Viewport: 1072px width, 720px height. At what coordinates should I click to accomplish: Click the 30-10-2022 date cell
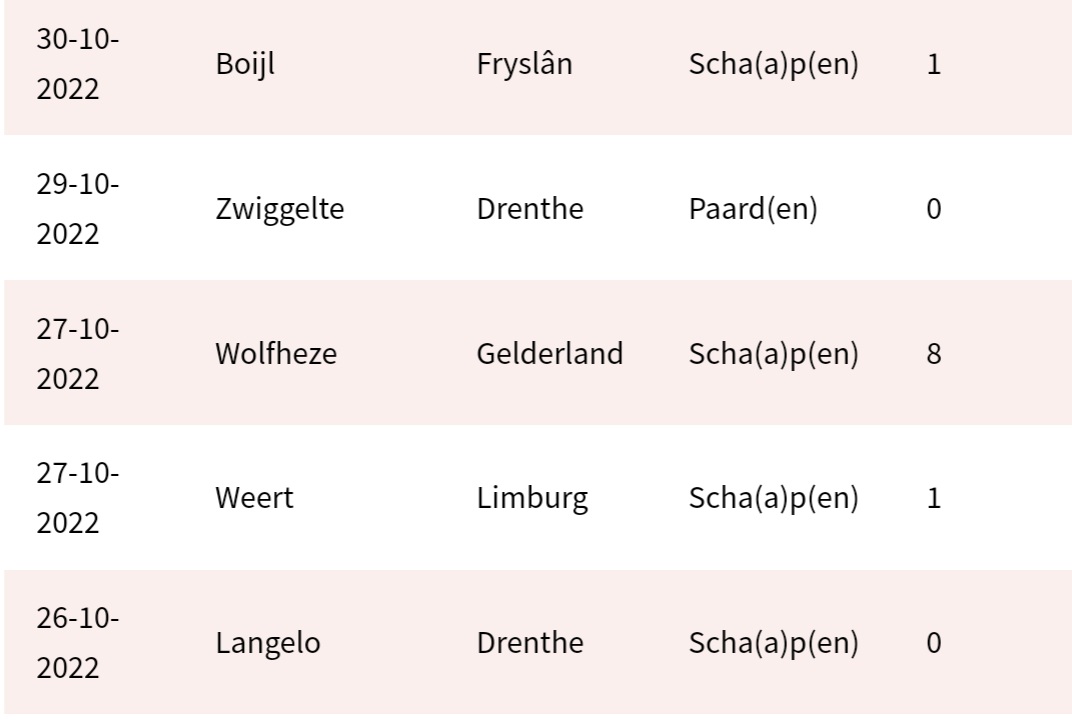(x=76, y=67)
